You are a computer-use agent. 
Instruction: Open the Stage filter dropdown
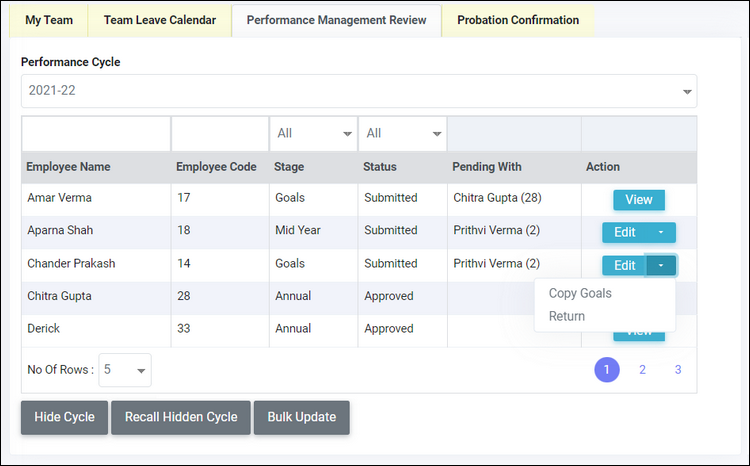click(313, 133)
